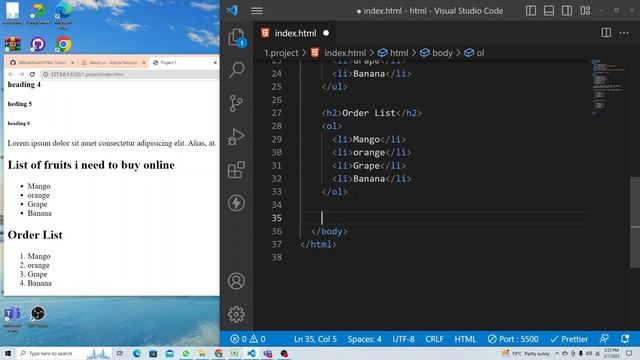The width and height of the screenshot is (640, 360).
Task: Open the Windows Start menu
Action: tap(8, 353)
